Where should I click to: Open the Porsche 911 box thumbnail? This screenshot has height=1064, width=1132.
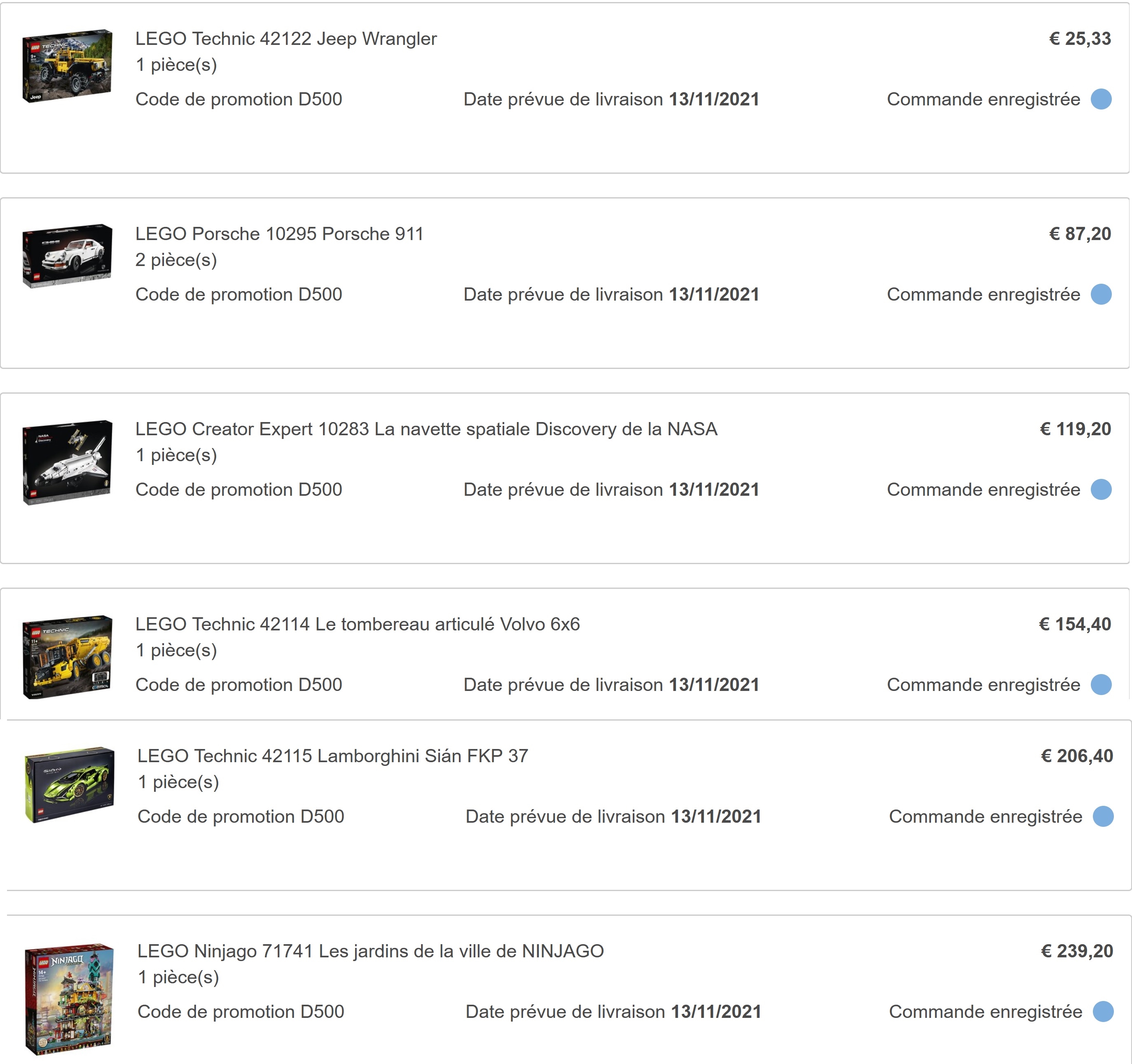click(x=67, y=256)
